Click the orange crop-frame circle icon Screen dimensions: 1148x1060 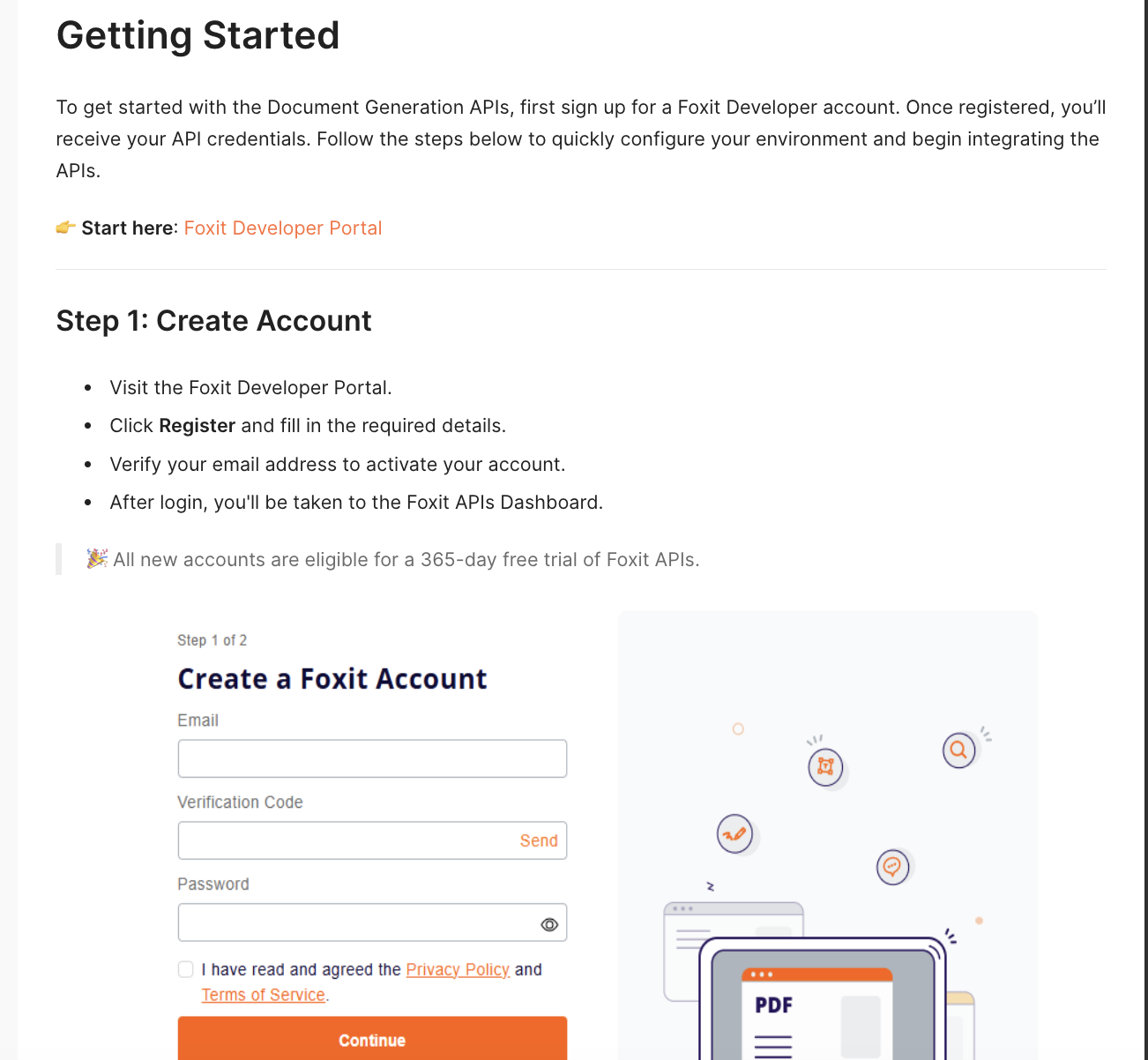tap(825, 766)
